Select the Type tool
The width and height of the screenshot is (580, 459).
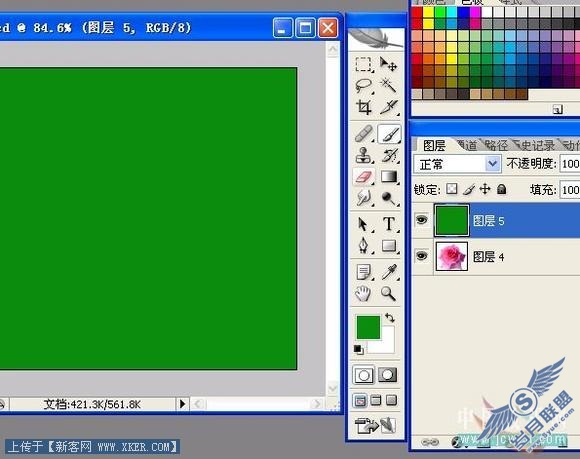(388, 224)
